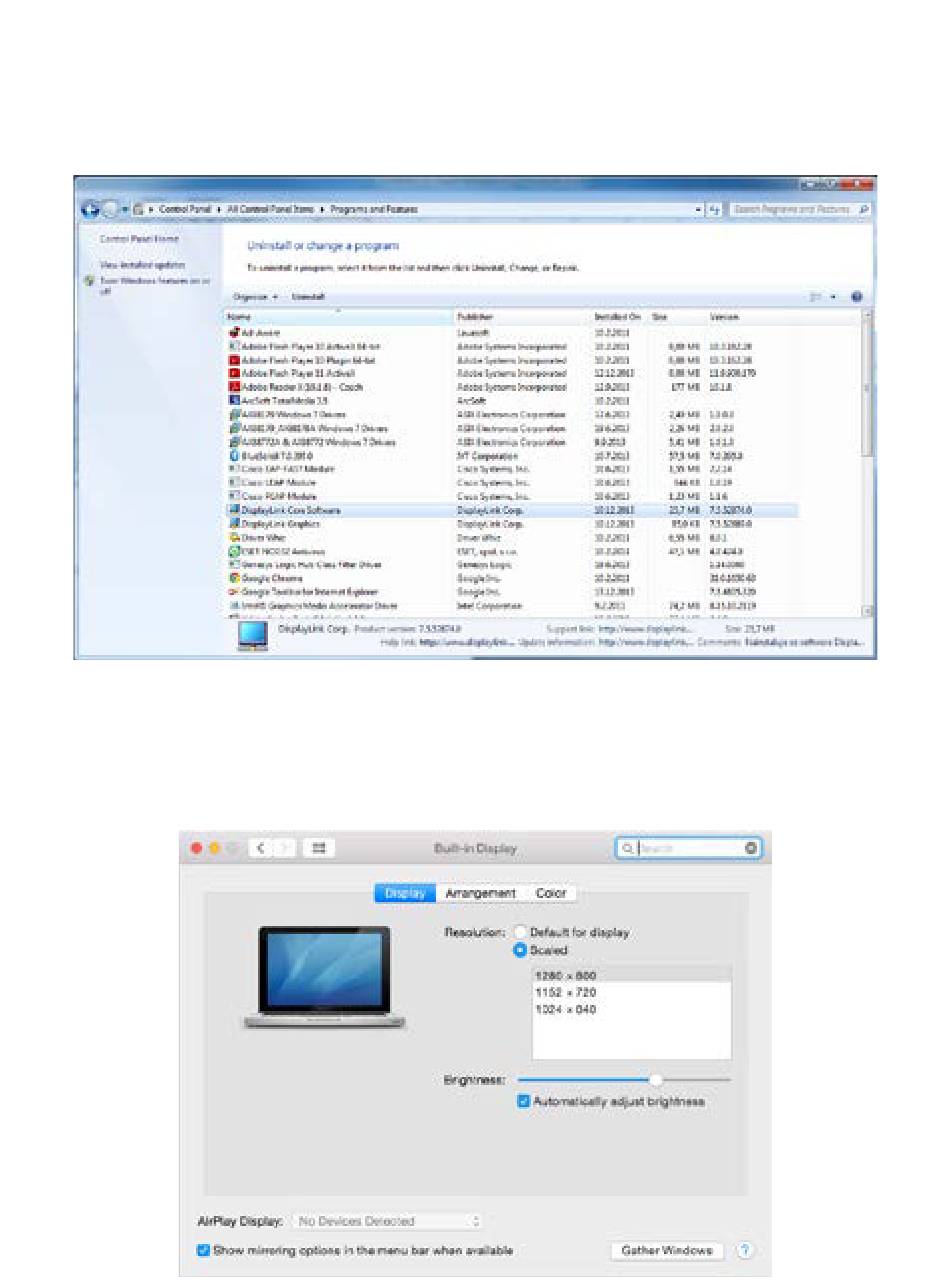
Task: Toggle Automatically adjust brightness checkbox
Action: click(524, 1101)
